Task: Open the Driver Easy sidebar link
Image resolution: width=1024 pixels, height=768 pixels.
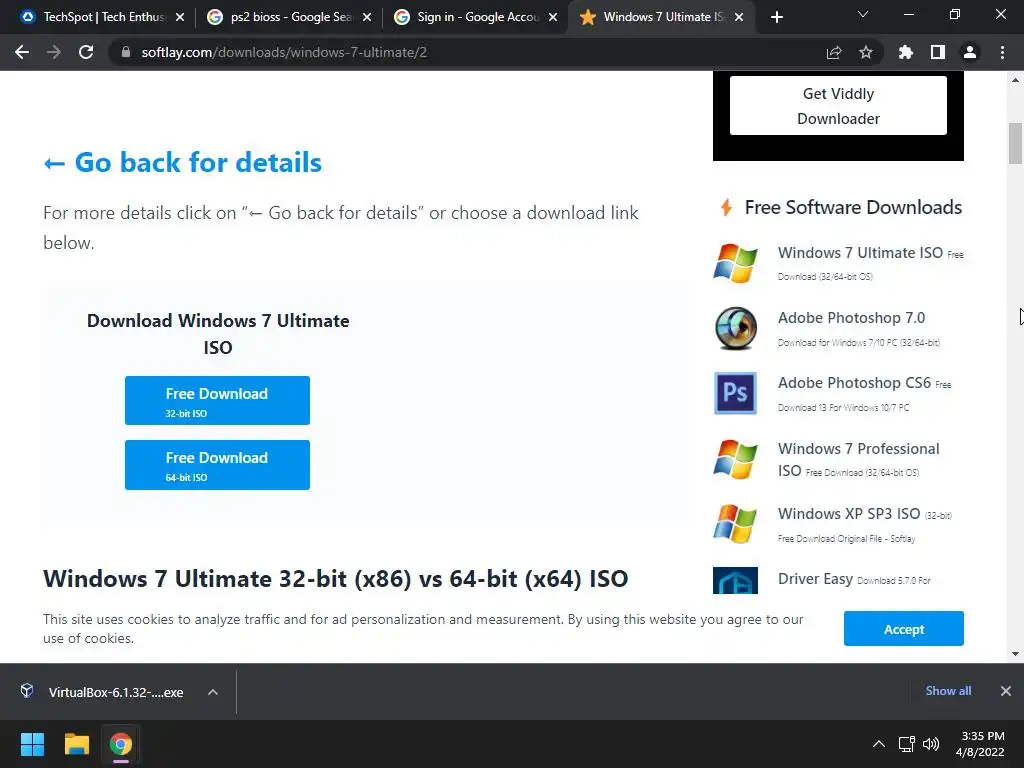Action: tap(815, 579)
